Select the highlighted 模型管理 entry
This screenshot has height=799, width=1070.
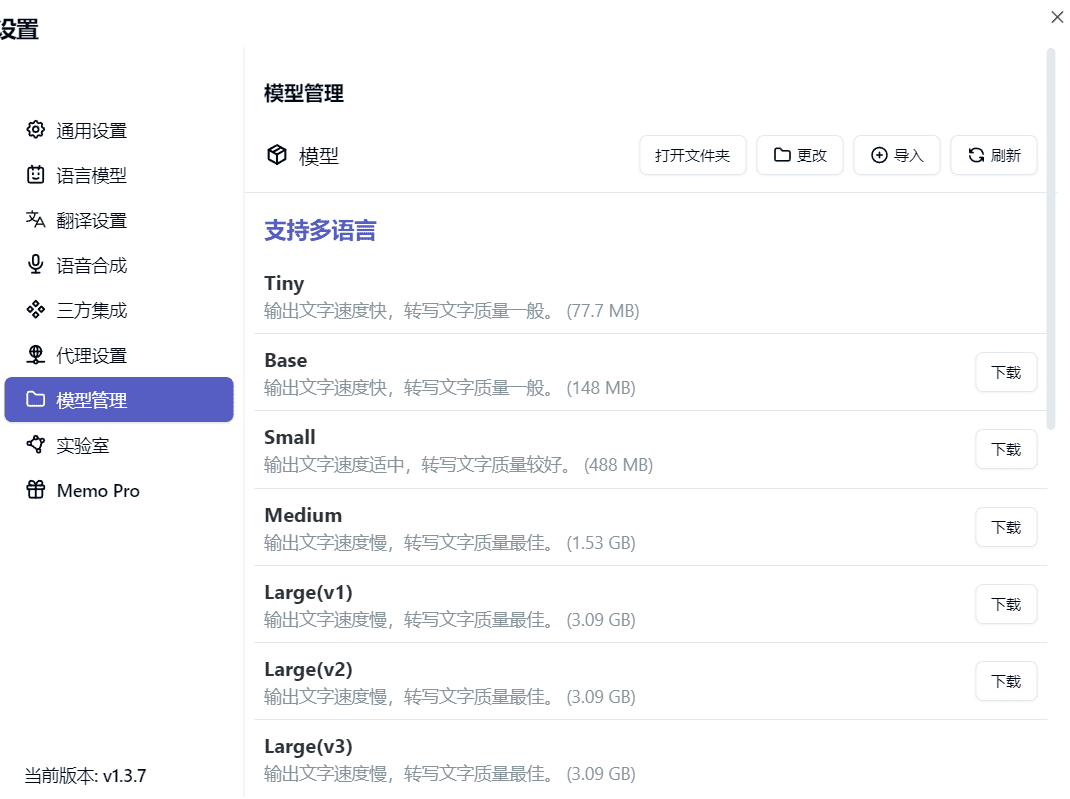(119, 400)
